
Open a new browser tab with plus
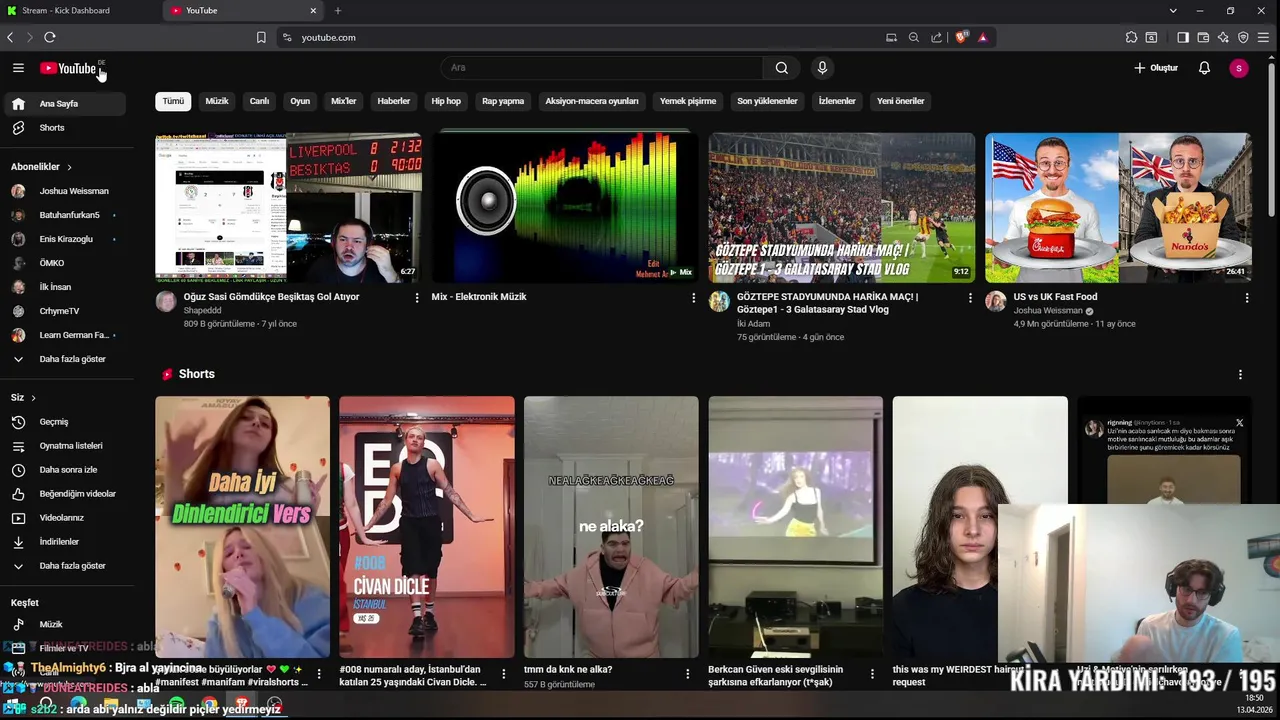(x=338, y=10)
